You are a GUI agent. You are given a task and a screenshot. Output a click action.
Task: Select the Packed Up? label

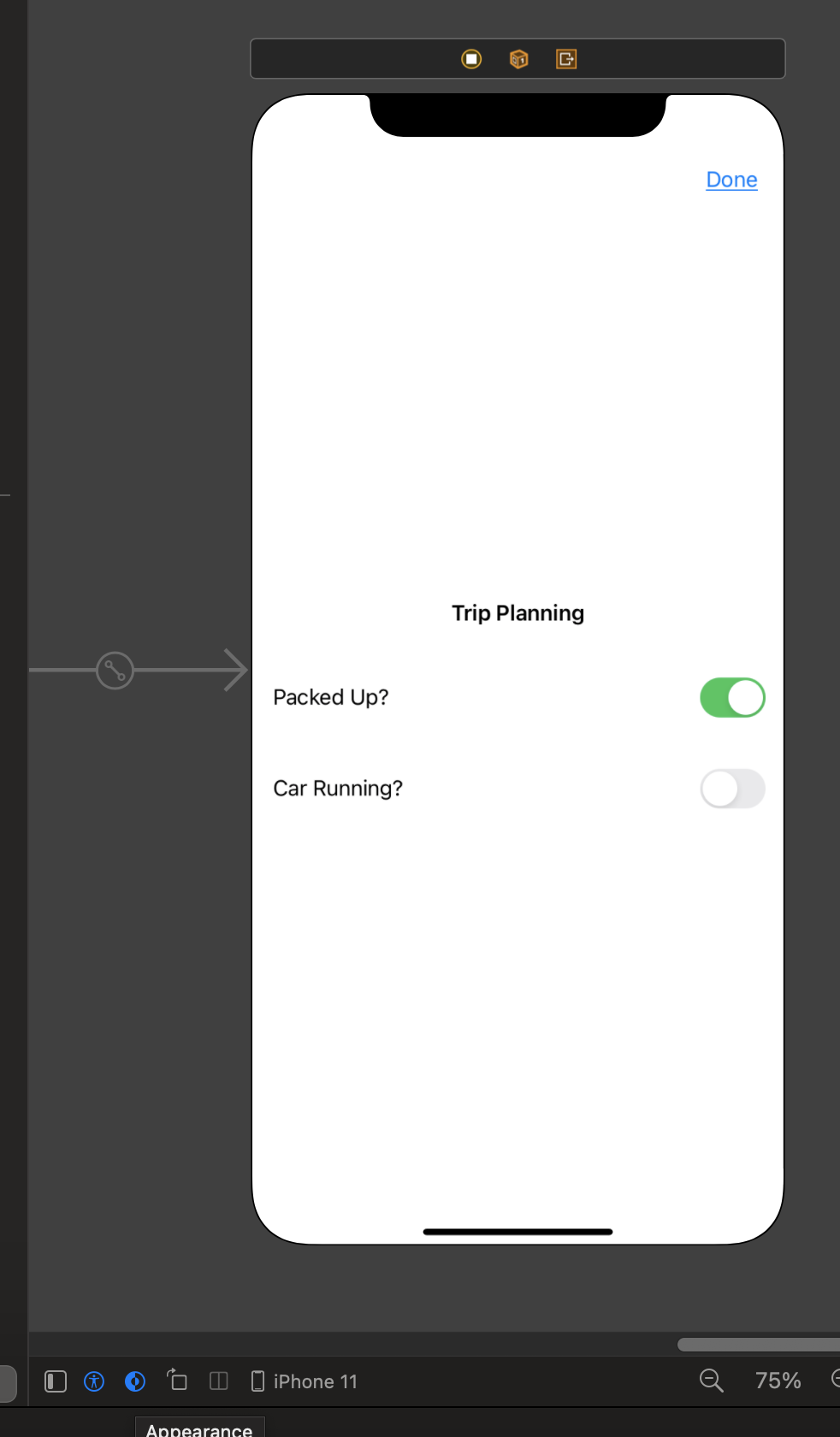click(330, 698)
